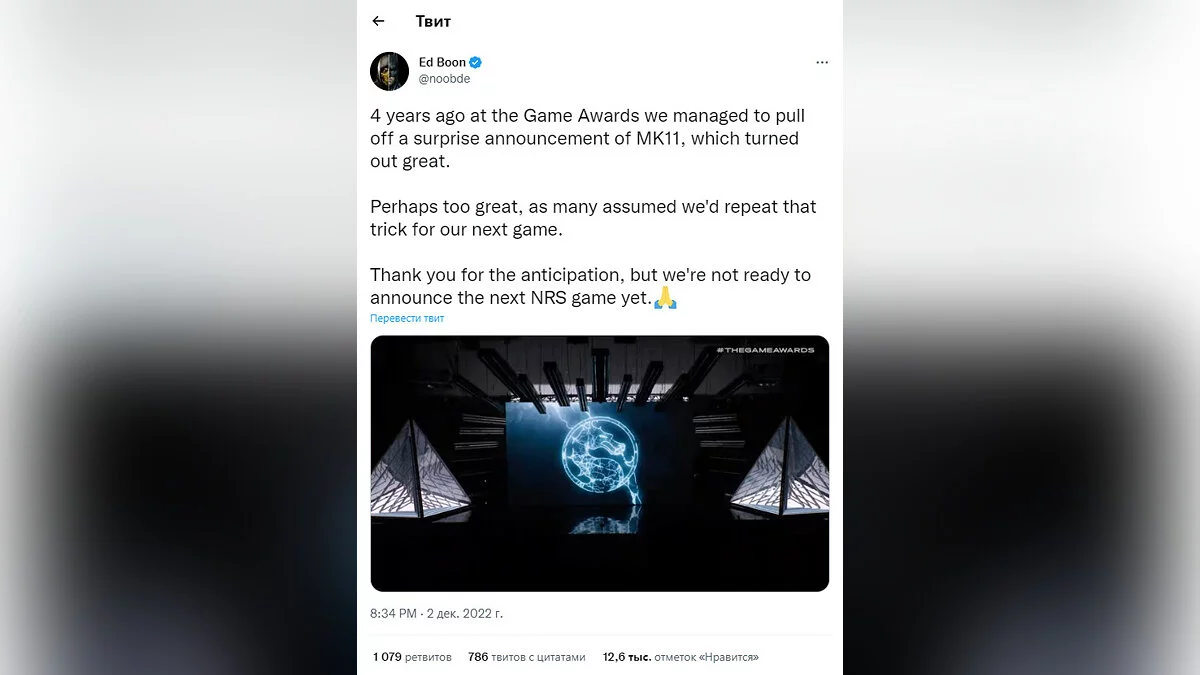The height and width of the screenshot is (675, 1200).
Task: Click the 8:34 PM timestamp
Action: click(x=394, y=613)
